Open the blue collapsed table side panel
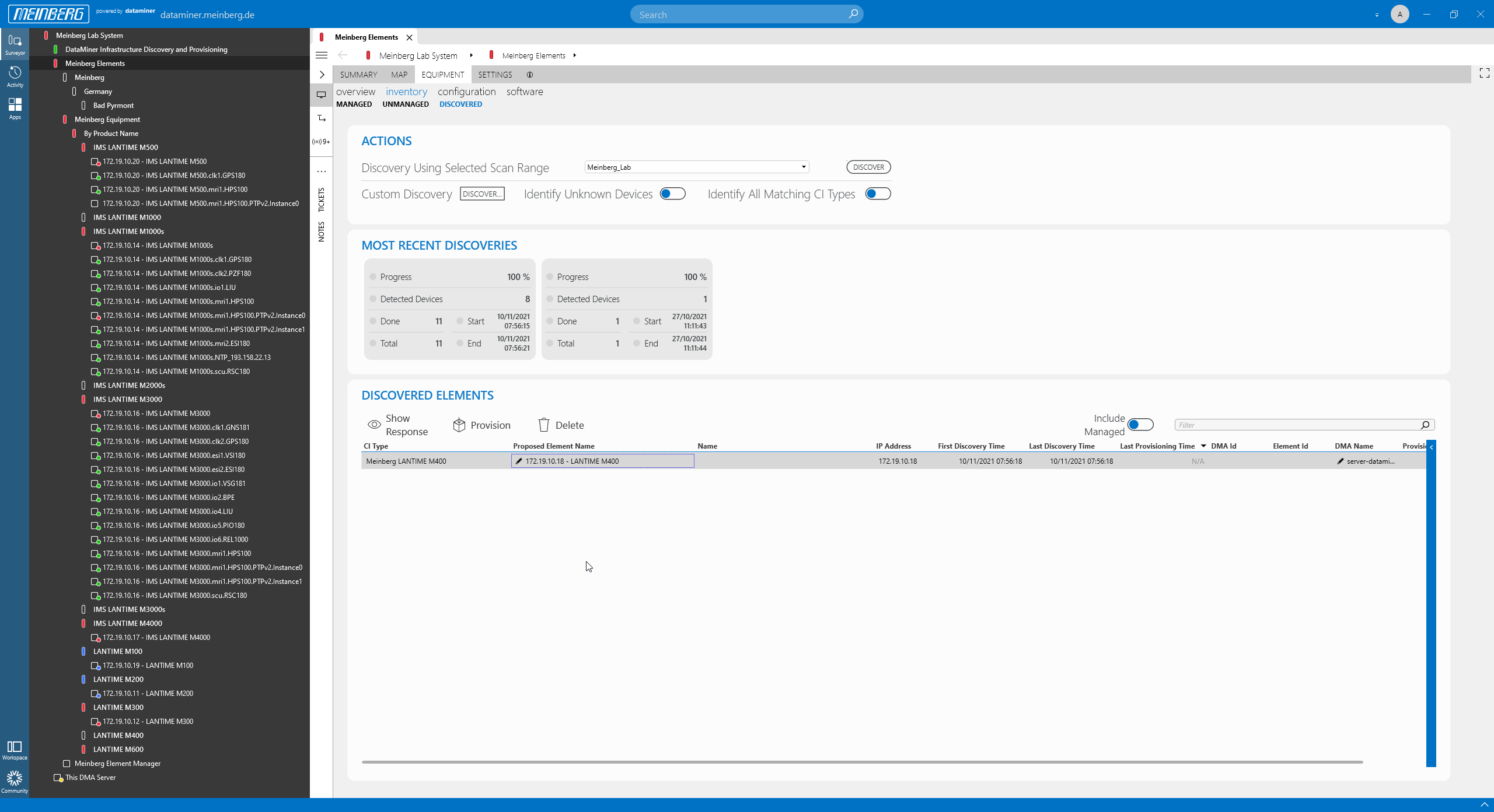Viewport: 1494px width, 812px height. (1431, 604)
